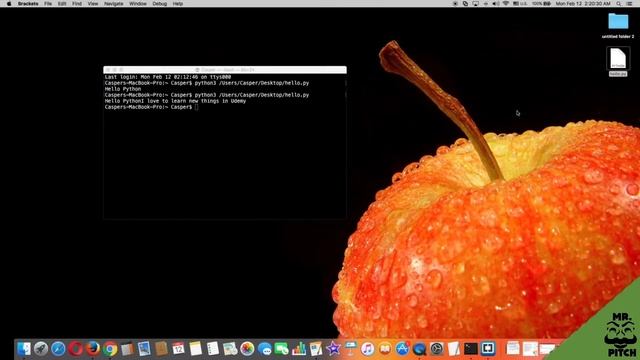
Task: Click the volume speaker menu bar icon
Action: point(496,4)
